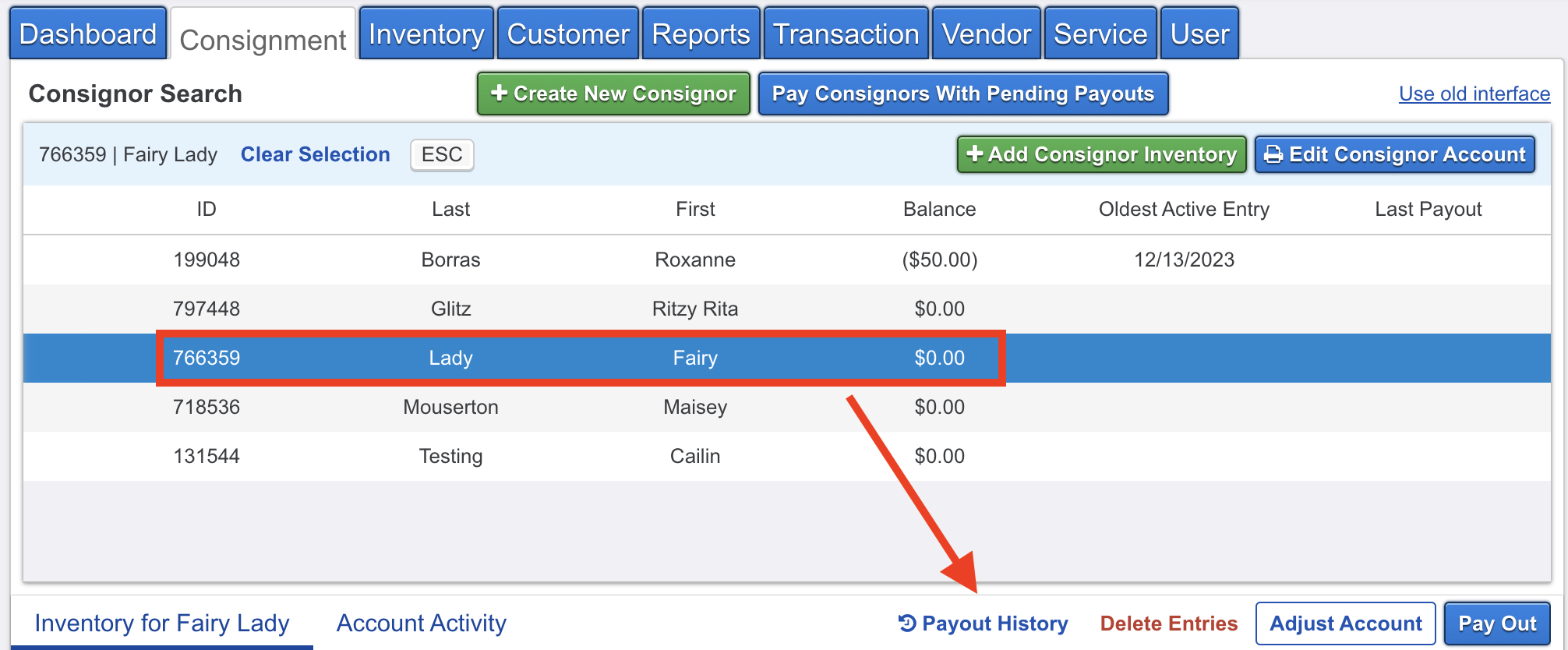Image resolution: width=1568 pixels, height=650 pixels.
Task: Switch to the Inventory tab
Action: 426,34
